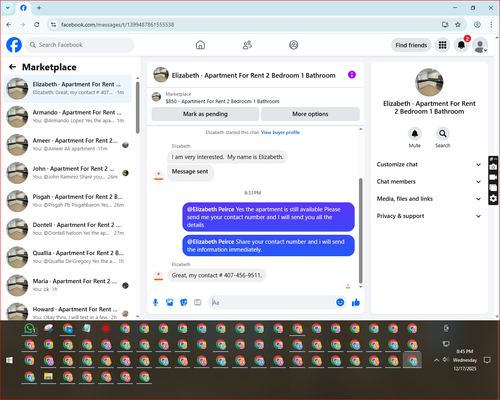Image resolution: width=500 pixels, height=400 pixels.
Task: Search in conversation magnifier icon
Action: click(x=442, y=134)
